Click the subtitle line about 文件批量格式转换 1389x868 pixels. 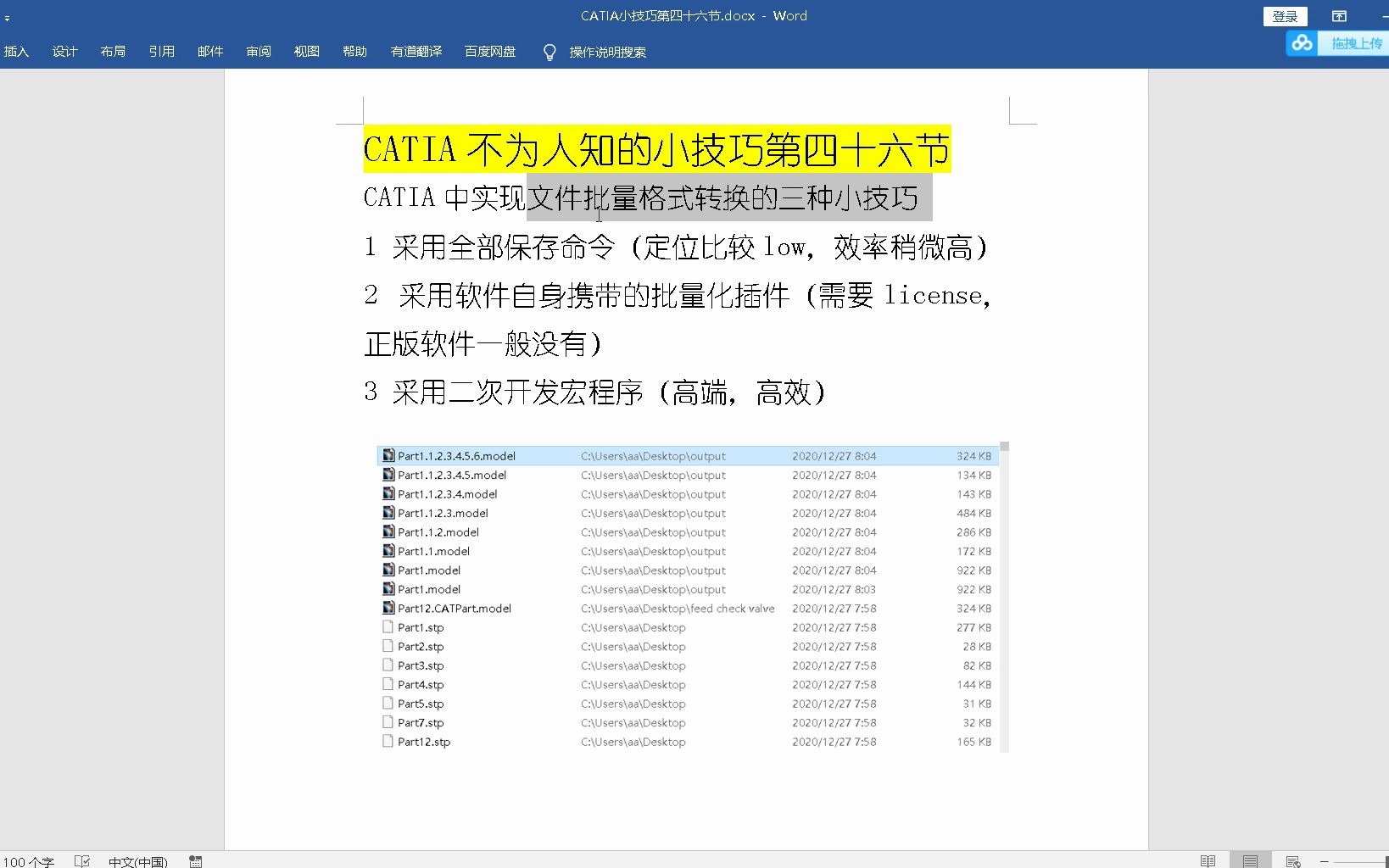tap(641, 198)
